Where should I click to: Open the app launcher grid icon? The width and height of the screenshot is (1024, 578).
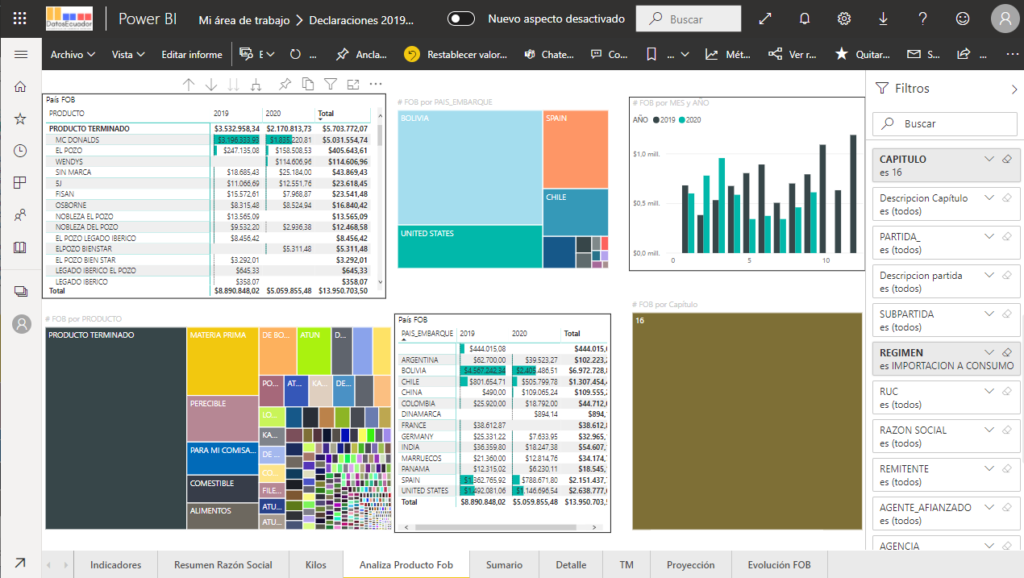(x=20, y=18)
